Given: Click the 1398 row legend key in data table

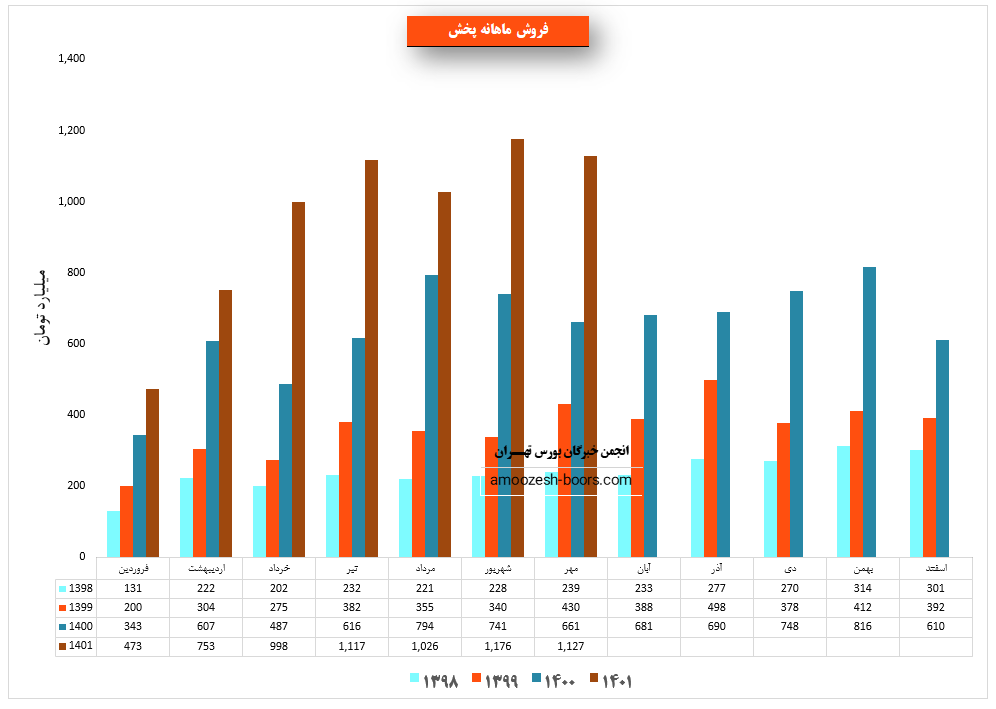Looking at the screenshot, I should pyautogui.click(x=63, y=589).
